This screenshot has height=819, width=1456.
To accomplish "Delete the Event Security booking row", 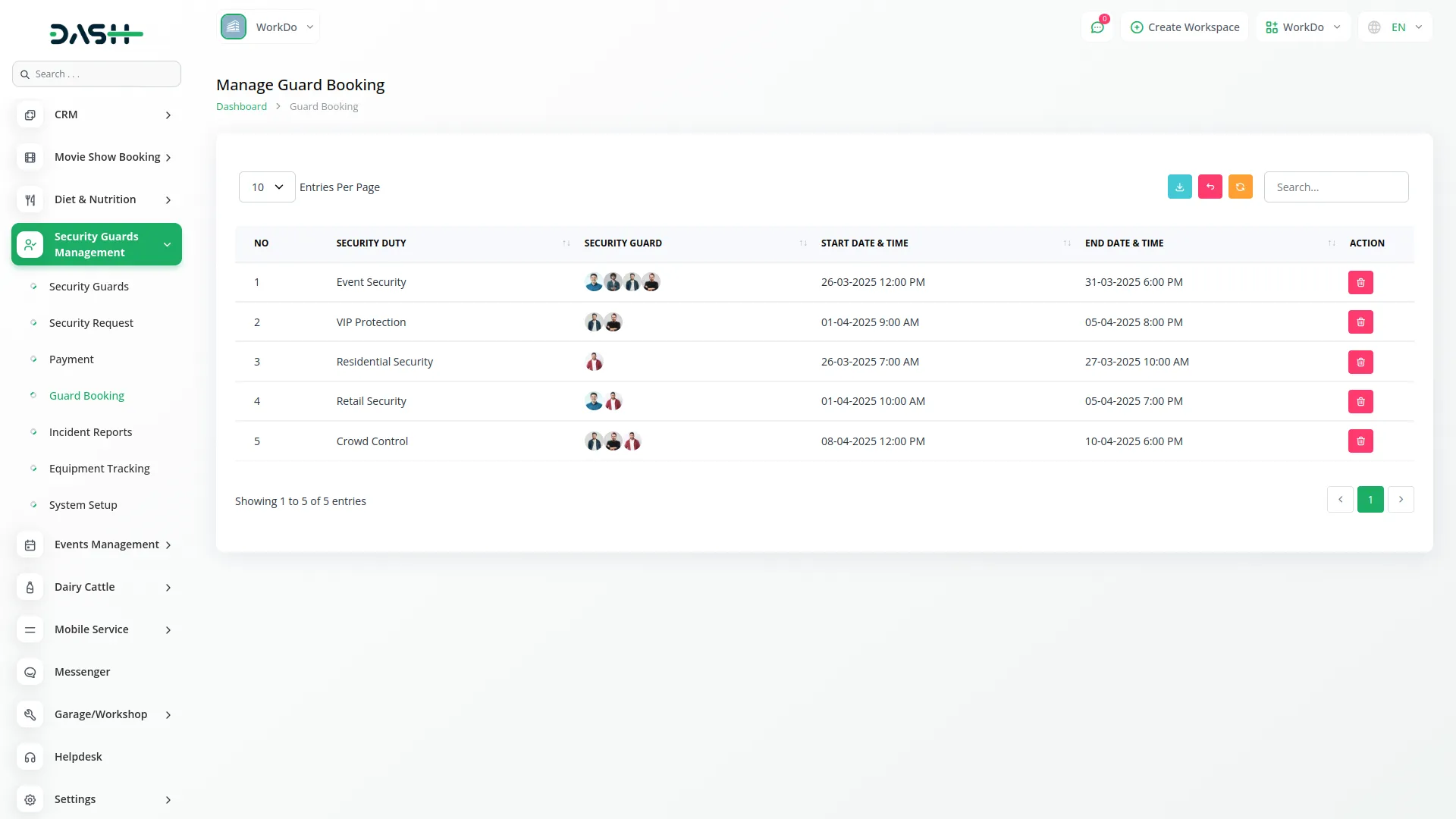I will tap(1360, 282).
